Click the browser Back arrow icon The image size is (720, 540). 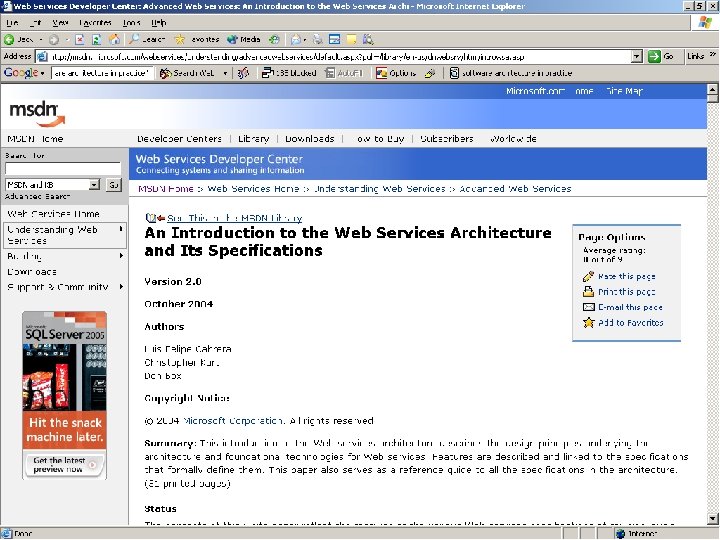click(9, 39)
